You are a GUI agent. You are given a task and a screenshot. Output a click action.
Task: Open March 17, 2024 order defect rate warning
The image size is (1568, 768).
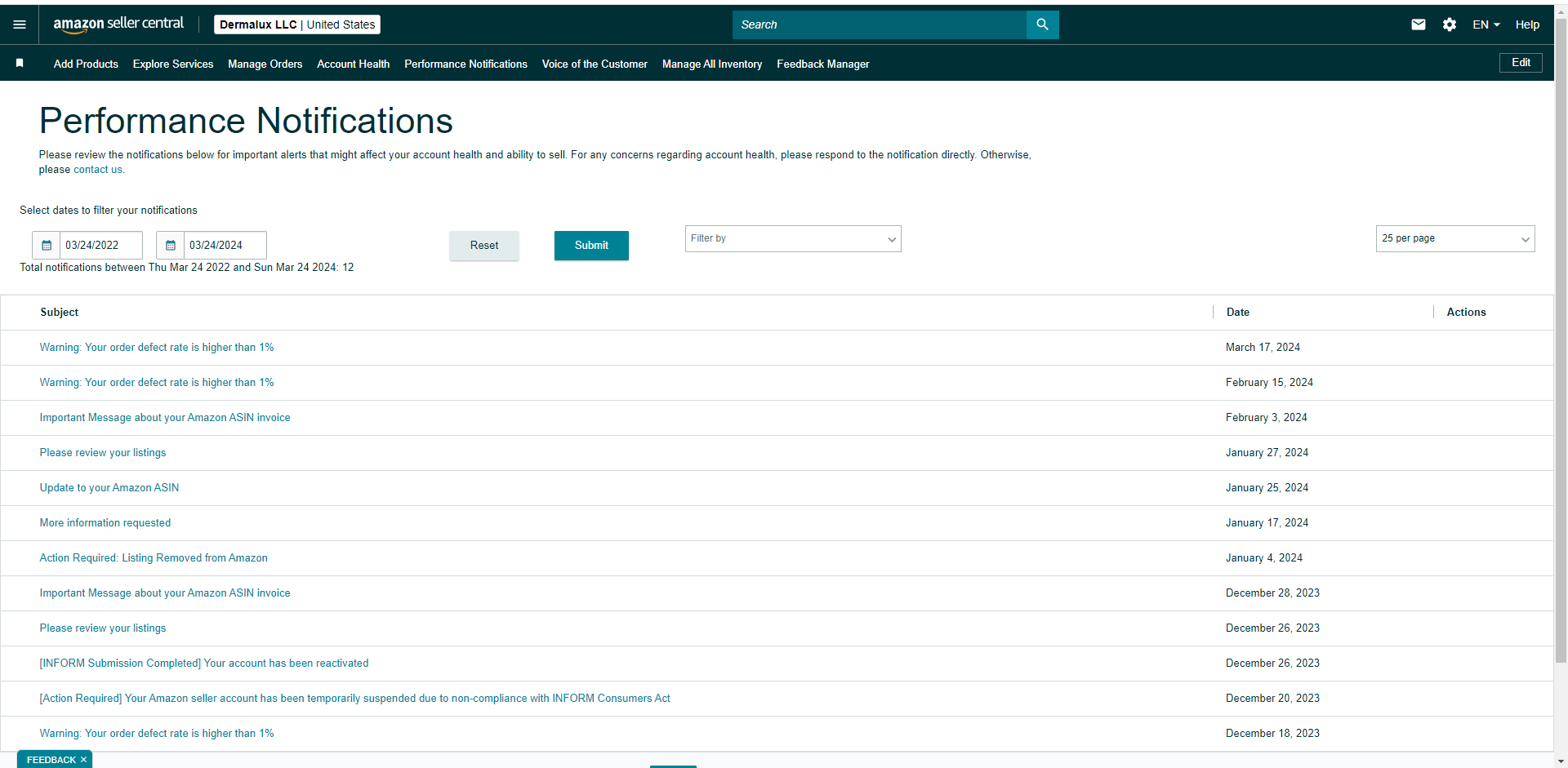click(157, 348)
